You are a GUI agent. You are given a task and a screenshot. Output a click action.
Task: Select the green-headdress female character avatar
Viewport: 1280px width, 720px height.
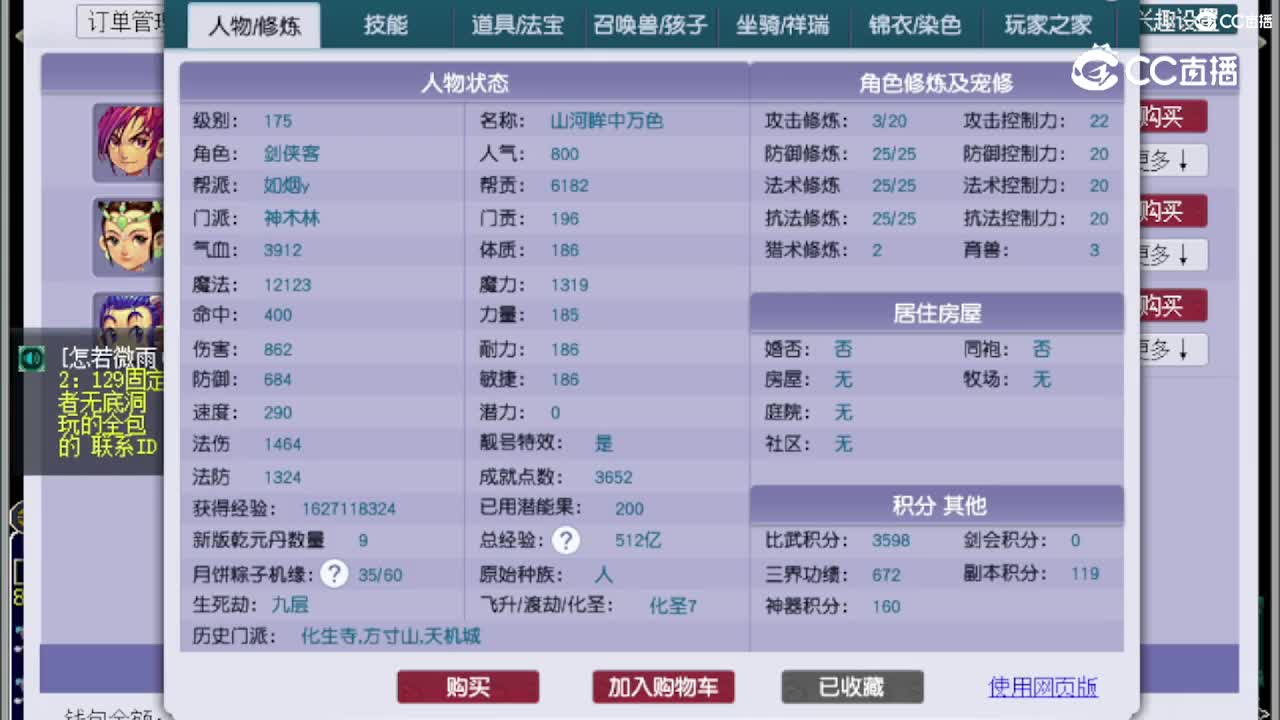click(131, 238)
